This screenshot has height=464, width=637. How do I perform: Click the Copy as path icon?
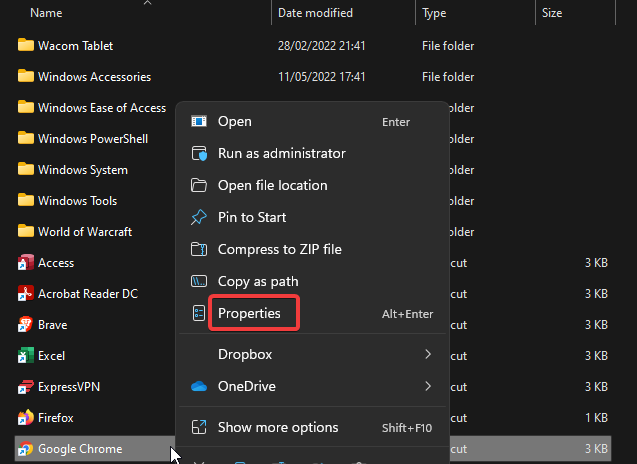point(199,281)
